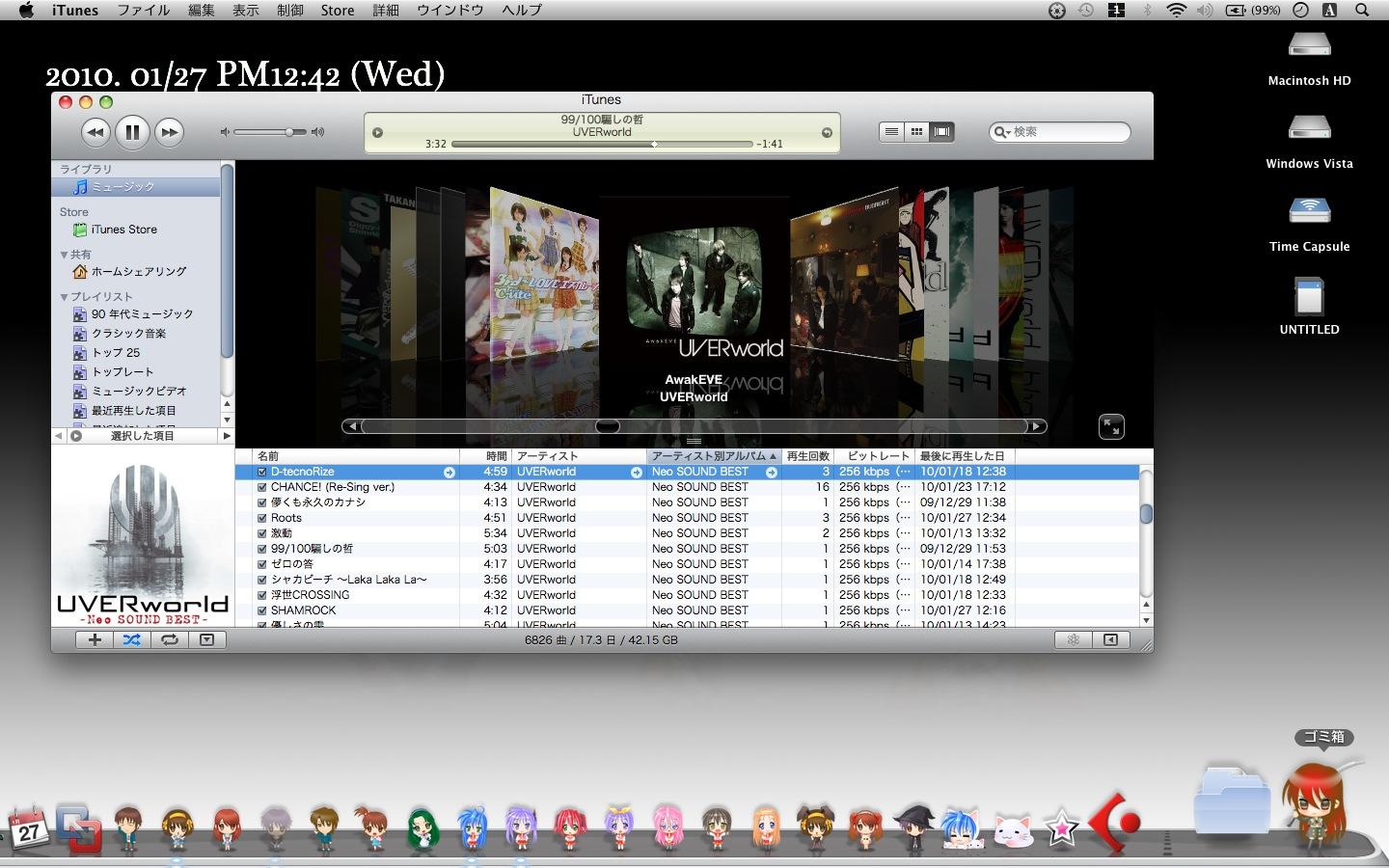The width and height of the screenshot is (1389, 868).
Task: Select シャカビーチ ~Laka Laka La~ track
Action: [x=687, y=580]
